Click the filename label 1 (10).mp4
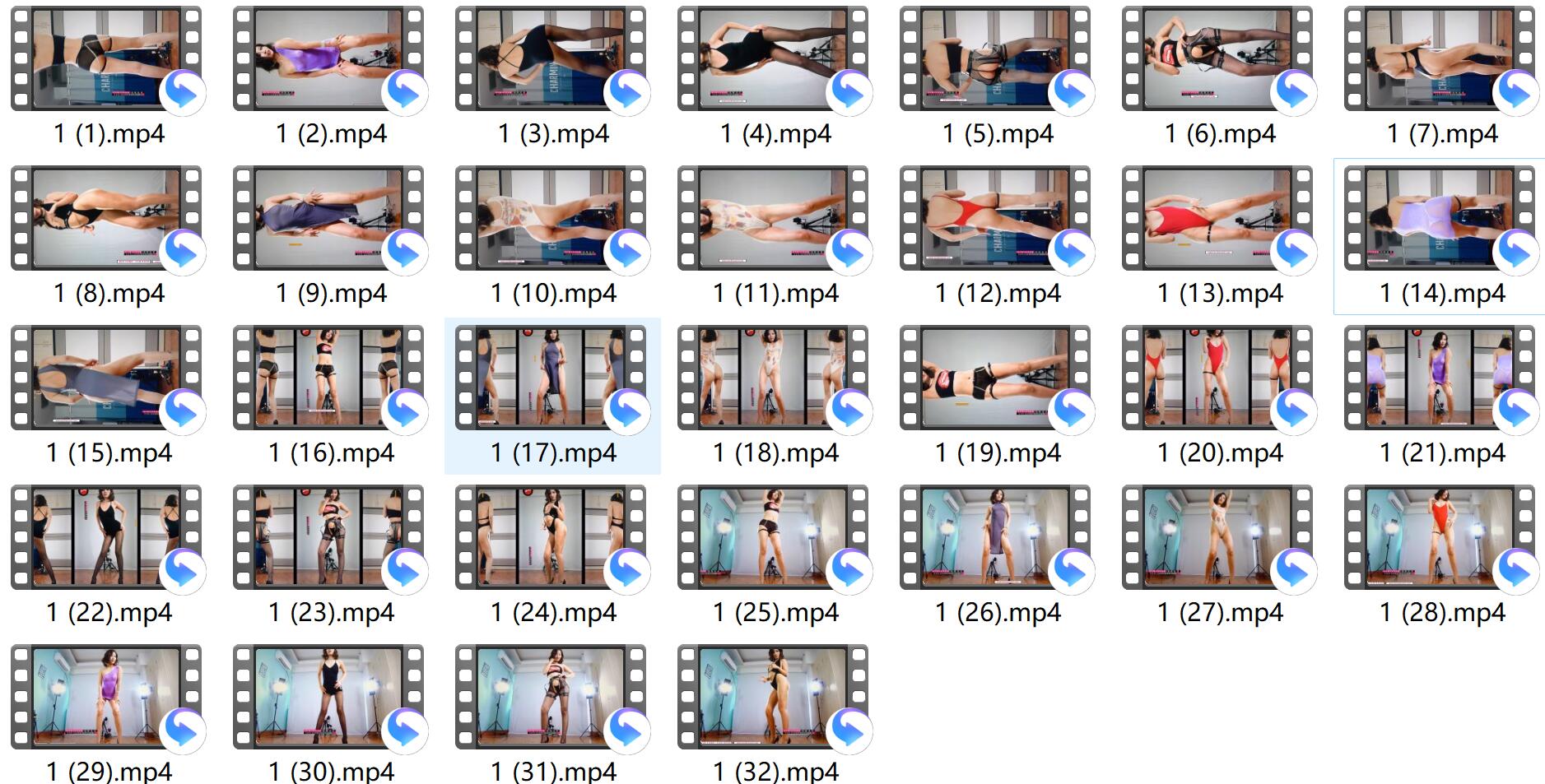The image size is (1545, 784). (x=553, y=294)
